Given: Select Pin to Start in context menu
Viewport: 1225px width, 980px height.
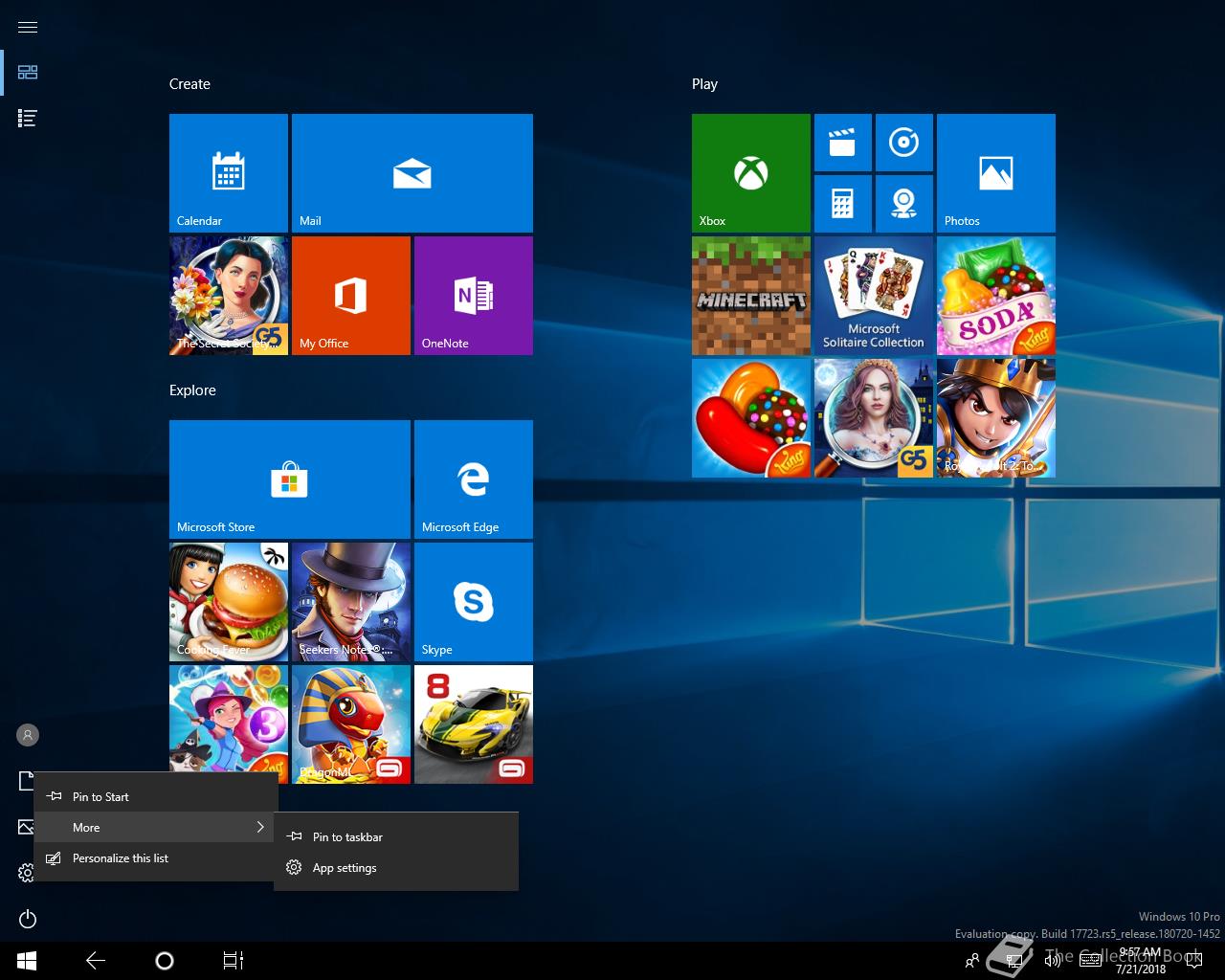Looking at the screenshot, I should pyautogui.click(x=156, y=796).
